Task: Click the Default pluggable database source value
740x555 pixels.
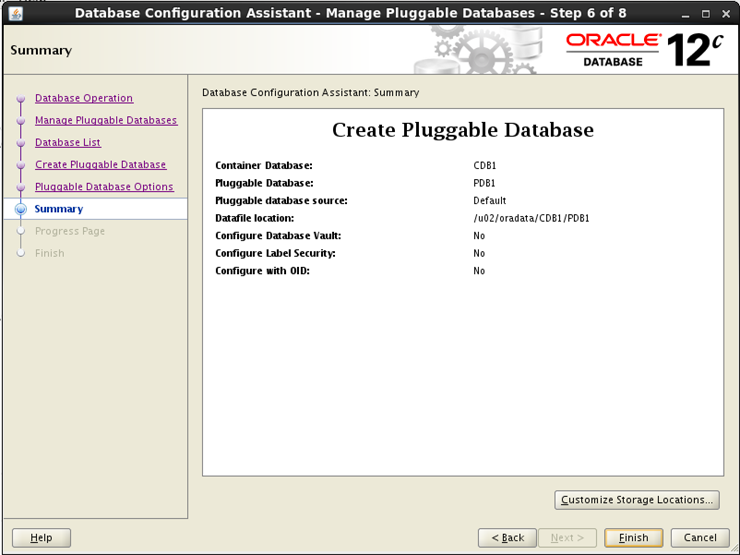Action: pyautogui.click(x=489, y=201)
